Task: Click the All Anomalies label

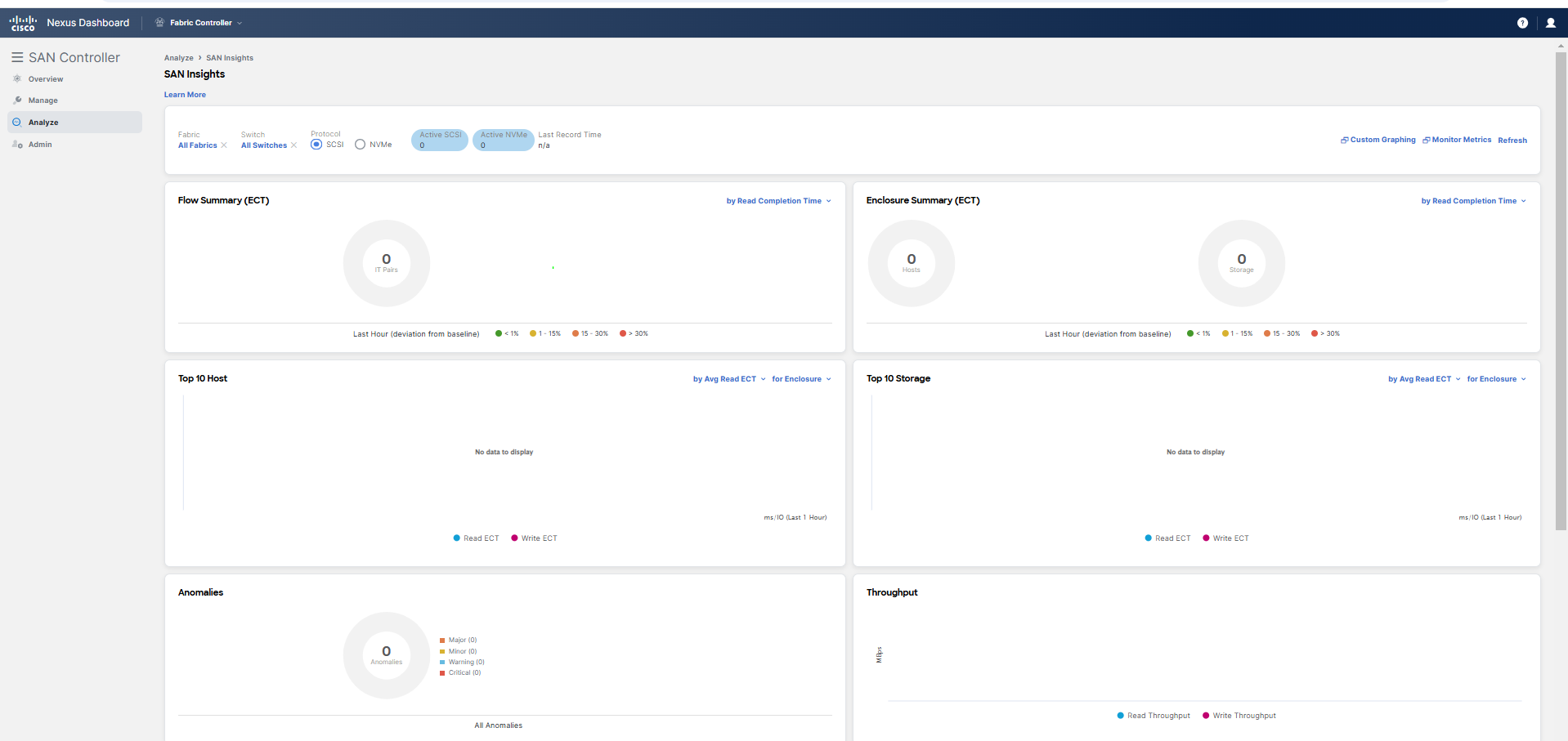Action: pos(499,725)
